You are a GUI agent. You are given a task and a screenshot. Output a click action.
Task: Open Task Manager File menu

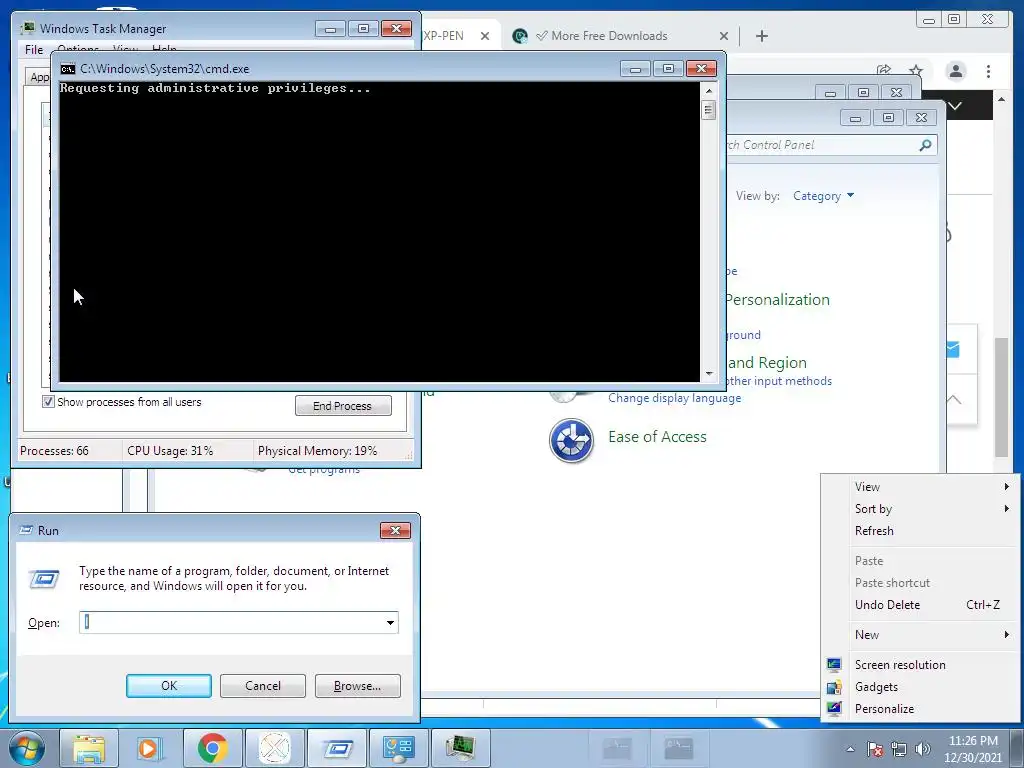[34, 49]
